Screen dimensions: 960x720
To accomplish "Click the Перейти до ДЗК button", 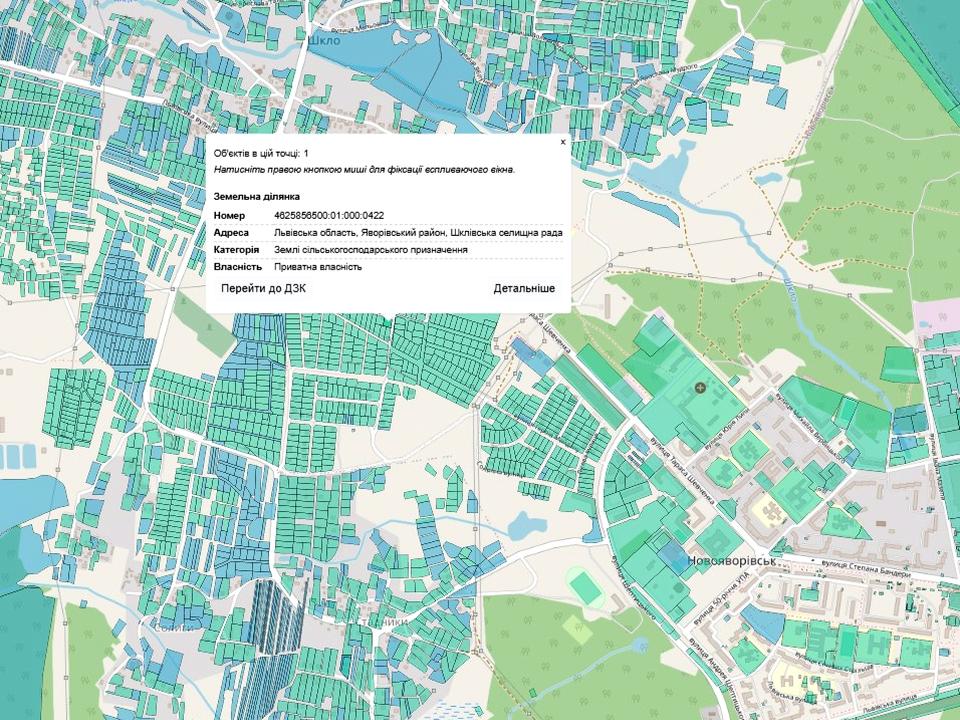I will point(264,288).
